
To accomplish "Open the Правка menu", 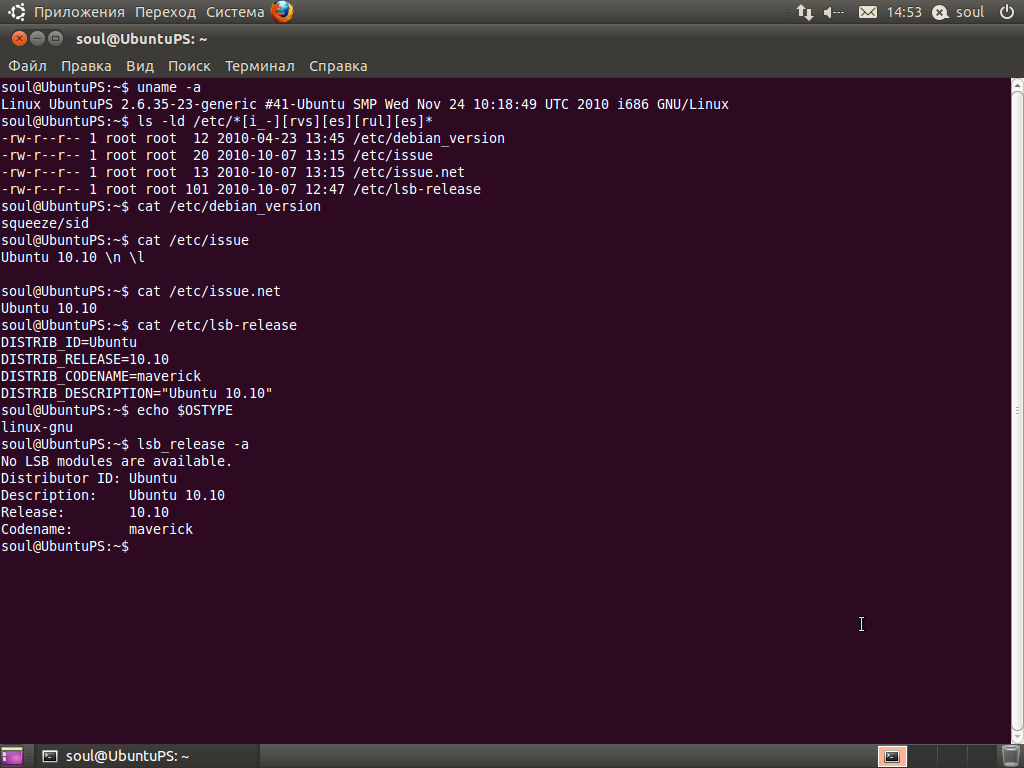I will pos(86,66).
